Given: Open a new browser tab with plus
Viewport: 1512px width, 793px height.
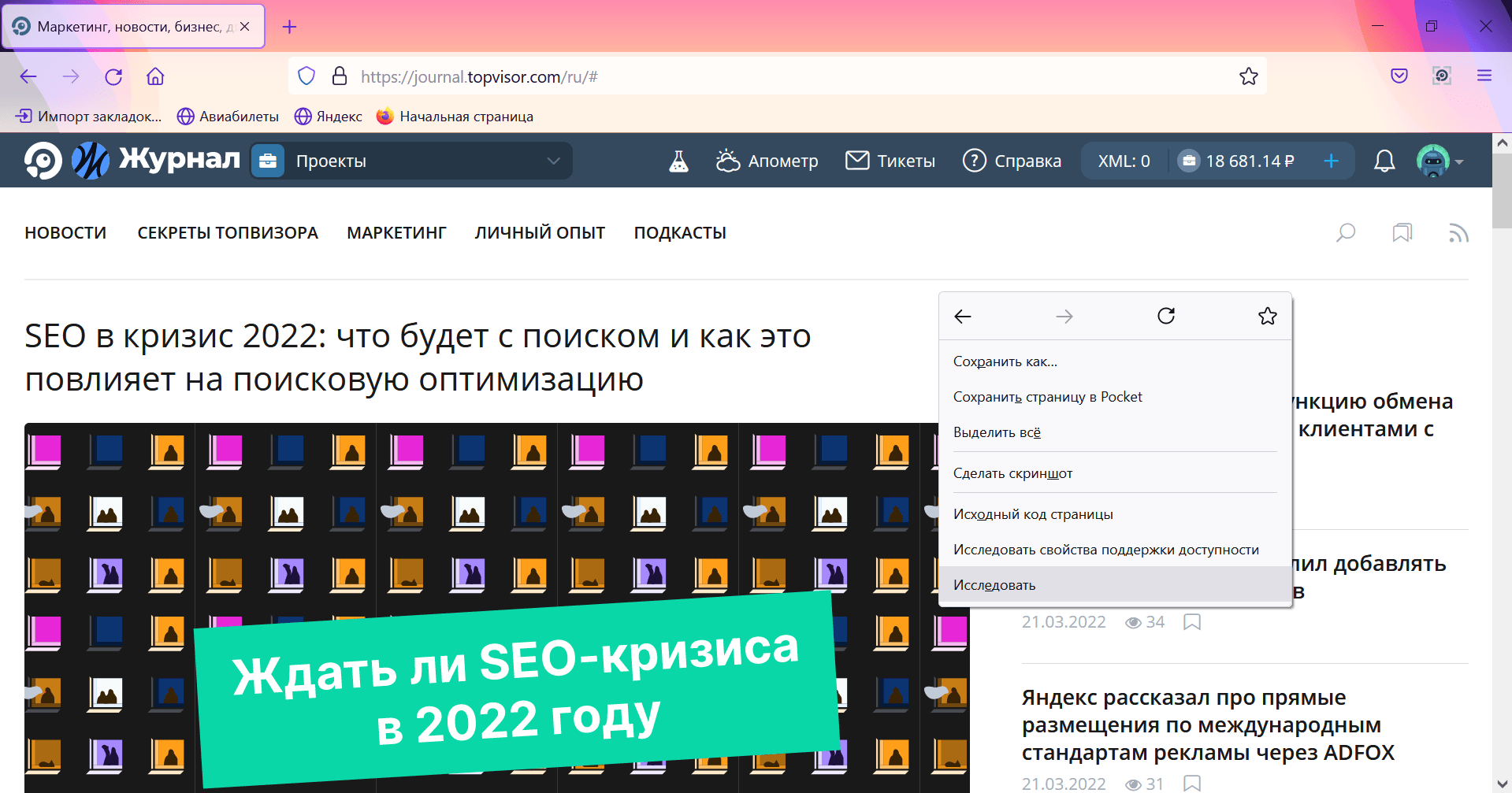Looking at the screenshot, I should click(x=290, y=27).
